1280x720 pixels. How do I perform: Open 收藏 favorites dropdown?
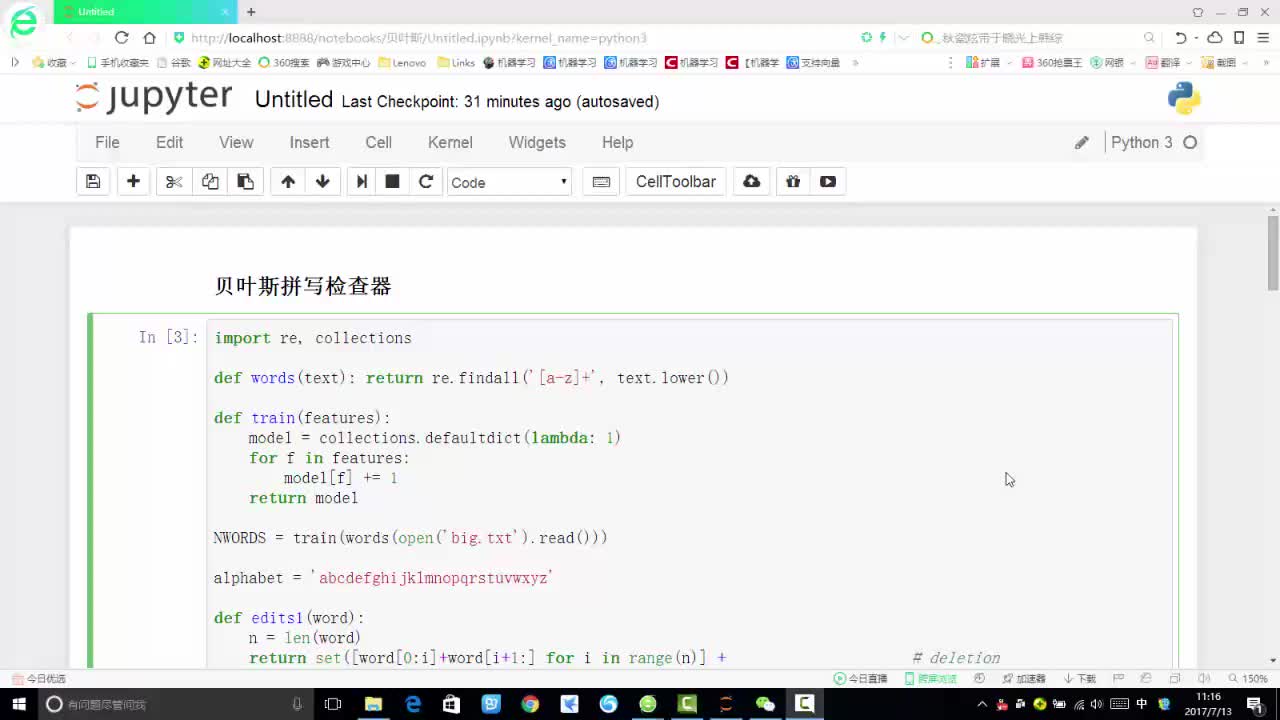54,62
